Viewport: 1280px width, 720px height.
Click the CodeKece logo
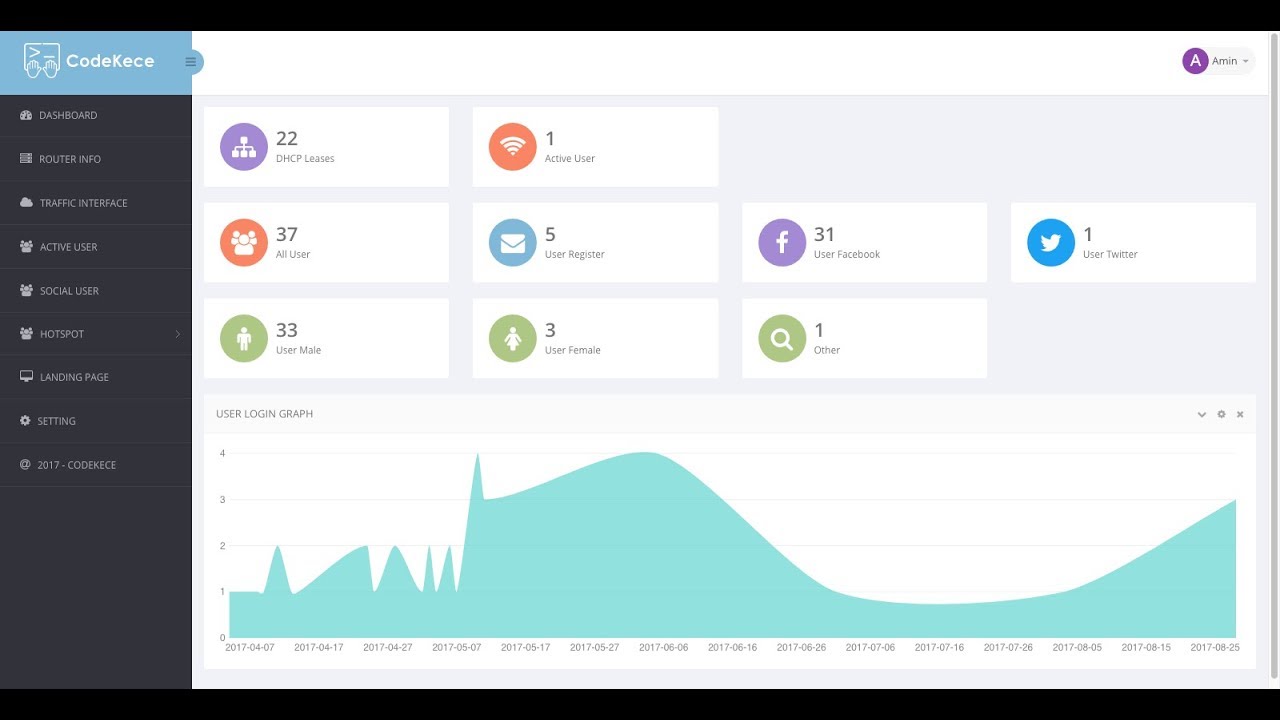(x=89, y=61)
